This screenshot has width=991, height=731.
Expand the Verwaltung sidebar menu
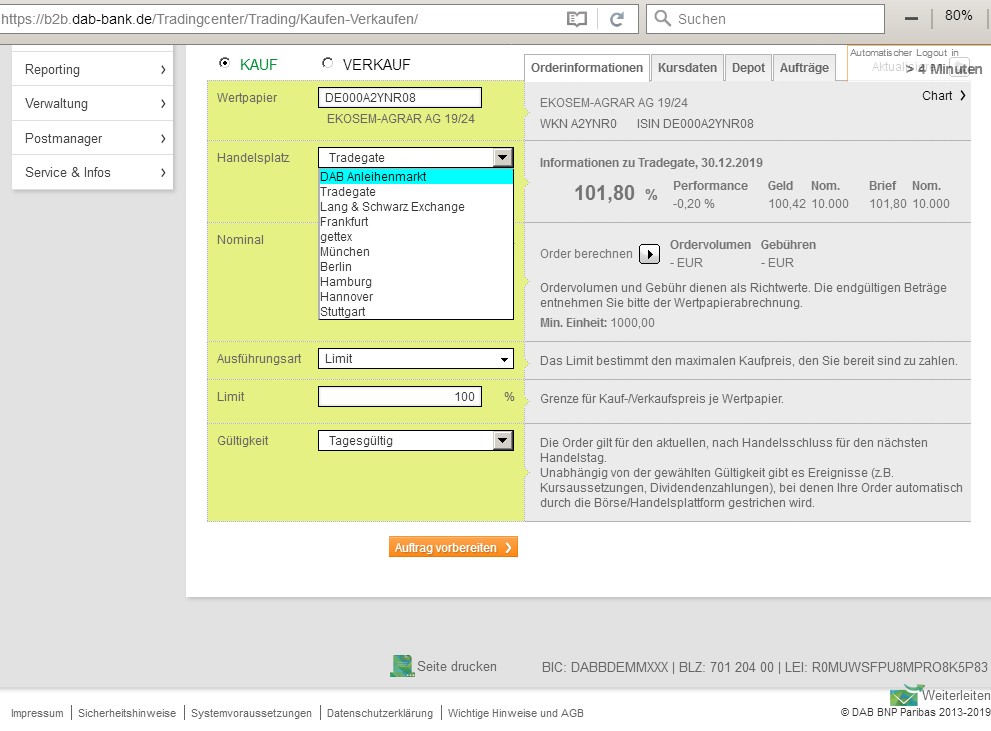coord(92,104)
